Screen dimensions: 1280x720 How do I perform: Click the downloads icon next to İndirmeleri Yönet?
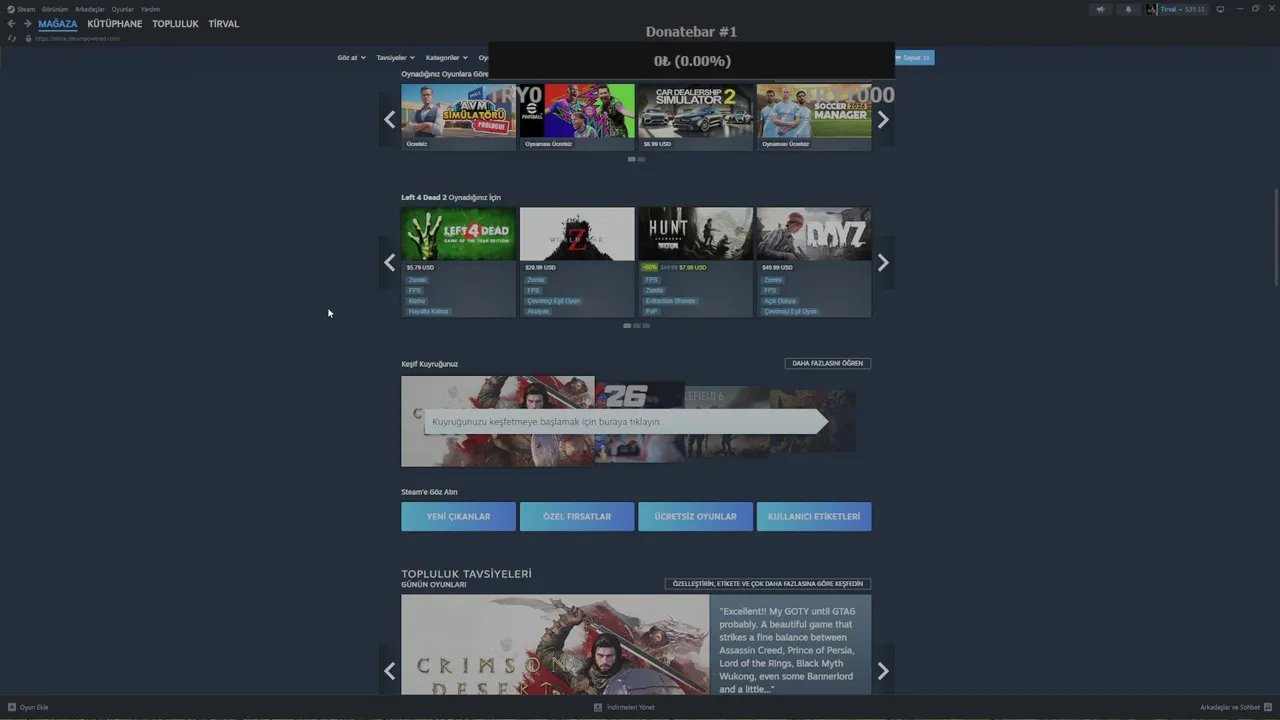click(x=598, y=707)
